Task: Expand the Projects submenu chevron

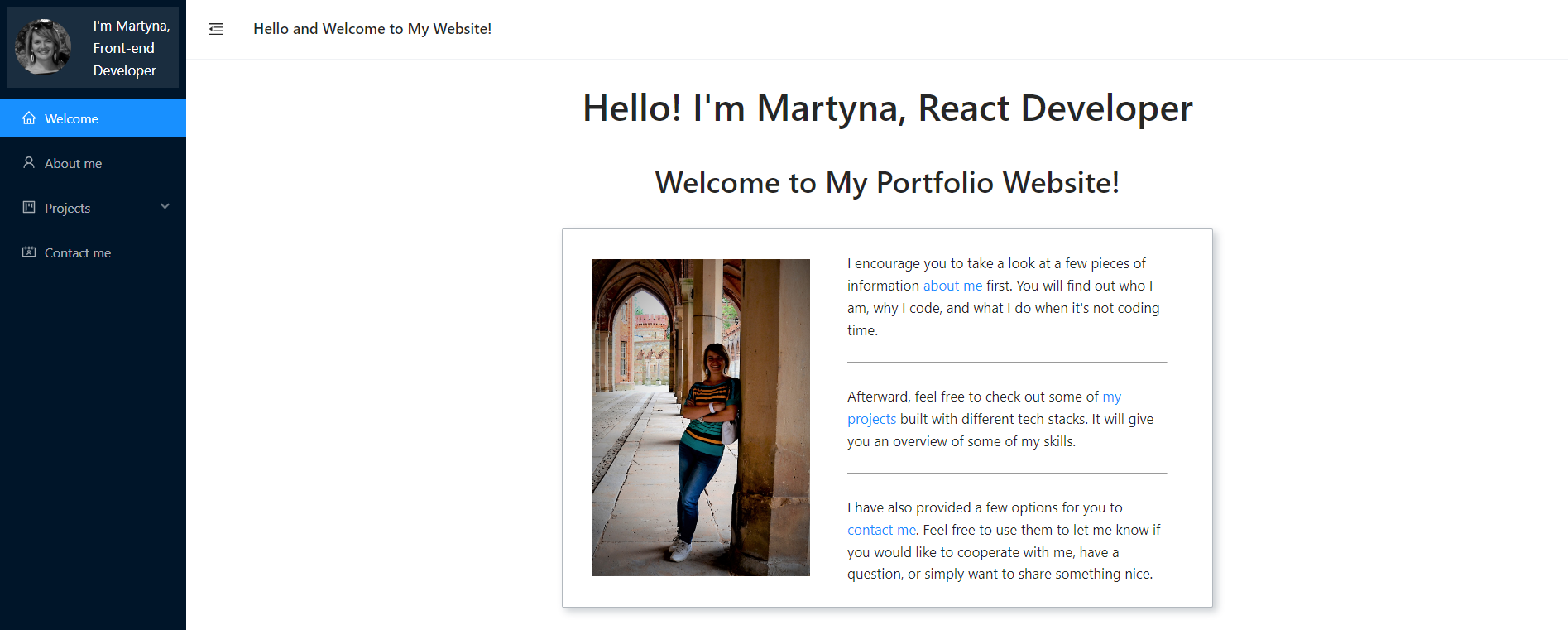Action: (165, 207)
